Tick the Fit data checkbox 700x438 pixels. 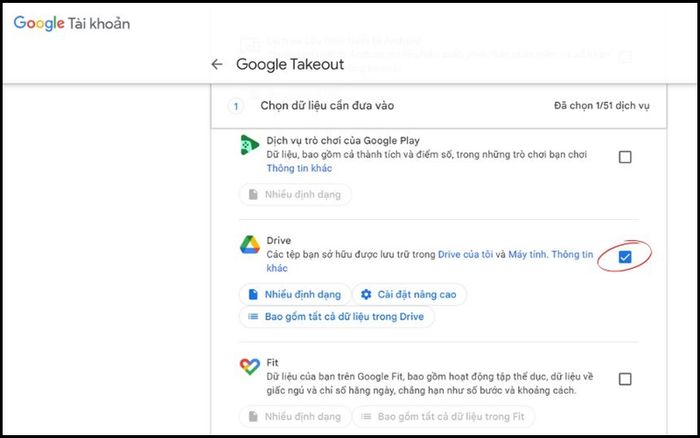625,379
